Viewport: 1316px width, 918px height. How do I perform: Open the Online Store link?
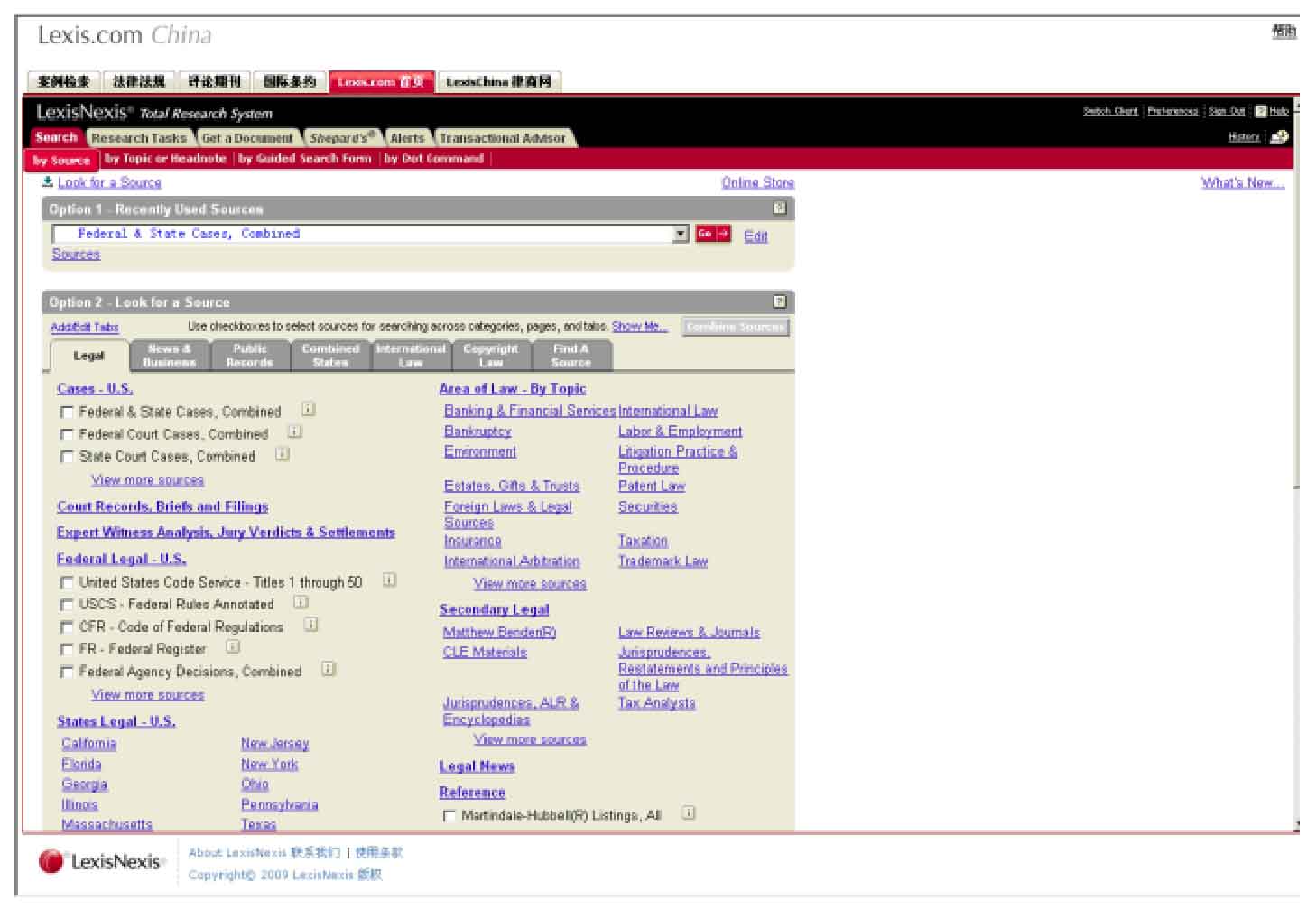pos(758,182)
